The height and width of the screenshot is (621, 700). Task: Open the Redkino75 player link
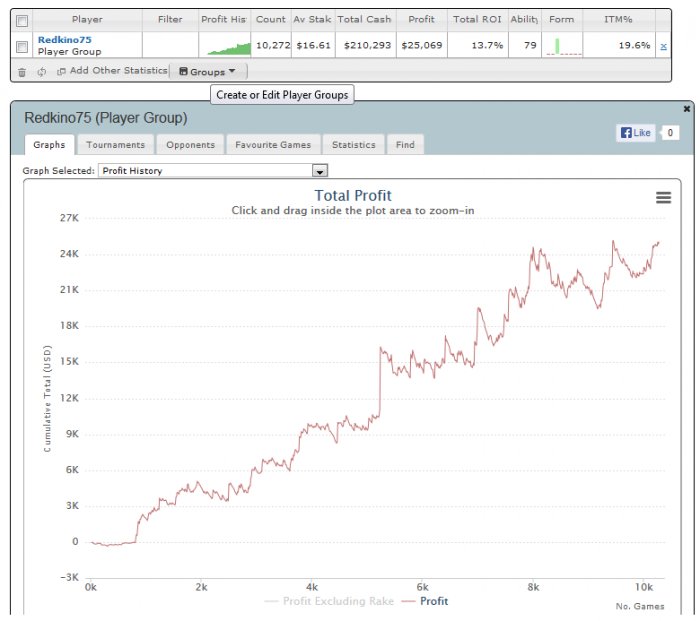[64, 40]
